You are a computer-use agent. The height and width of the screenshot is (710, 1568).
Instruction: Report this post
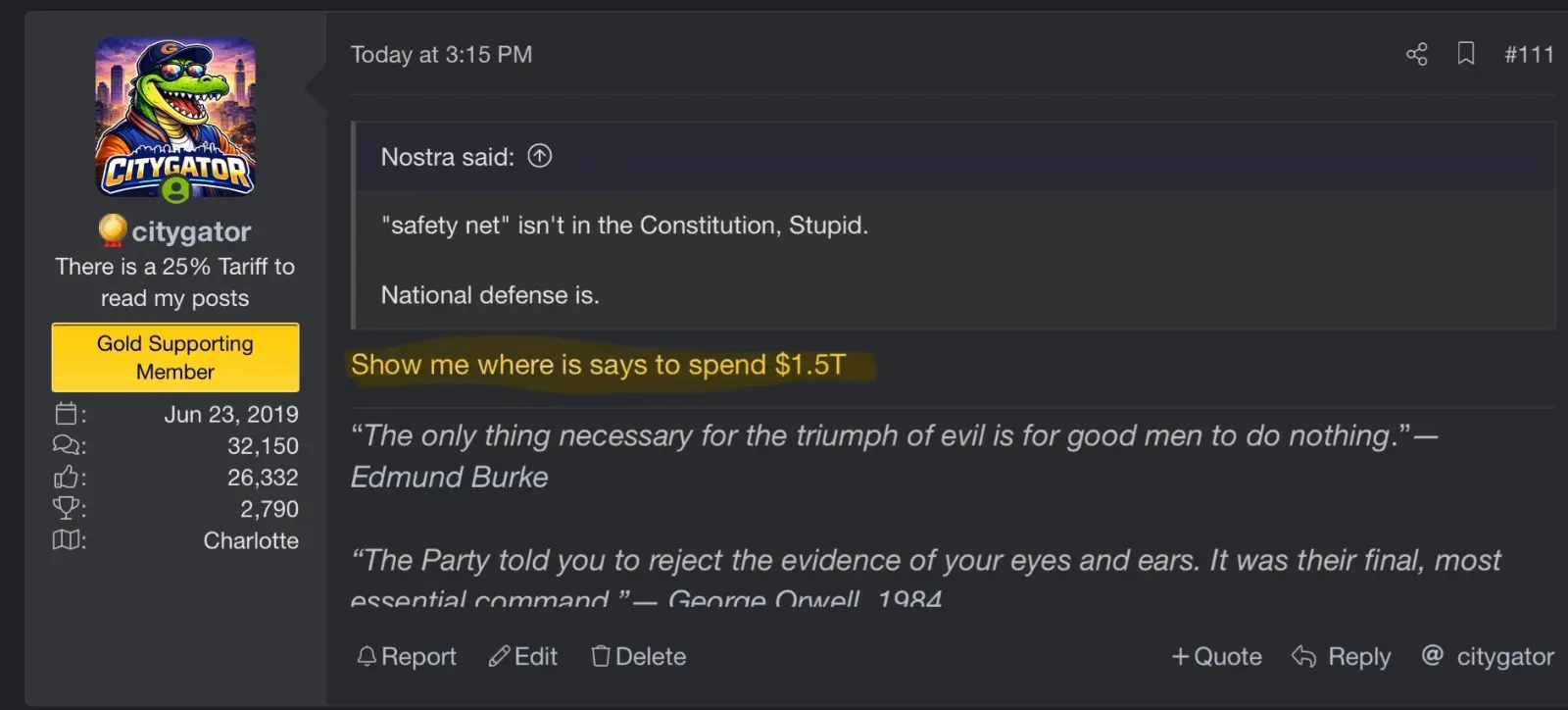(407, 656)
